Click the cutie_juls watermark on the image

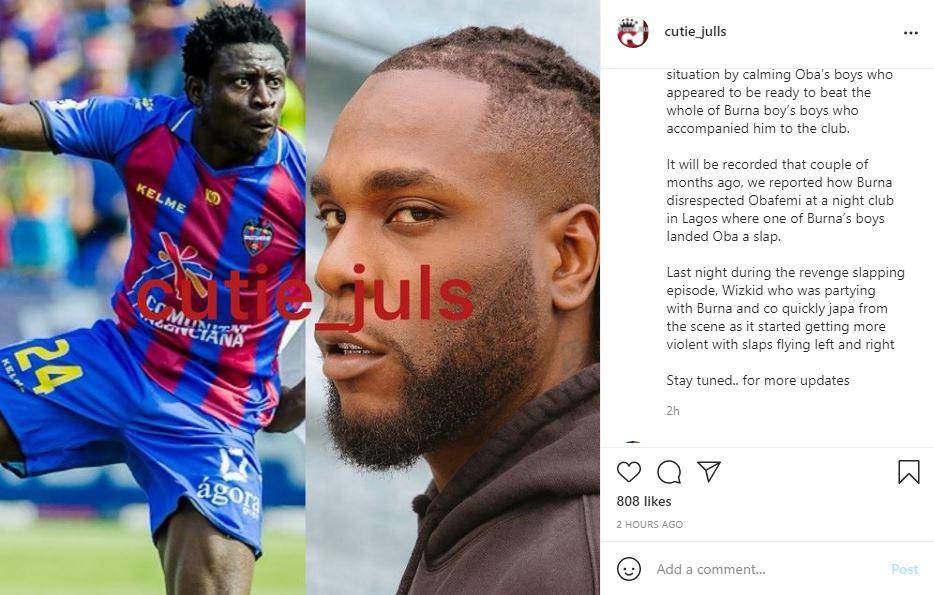coord(305,296)
